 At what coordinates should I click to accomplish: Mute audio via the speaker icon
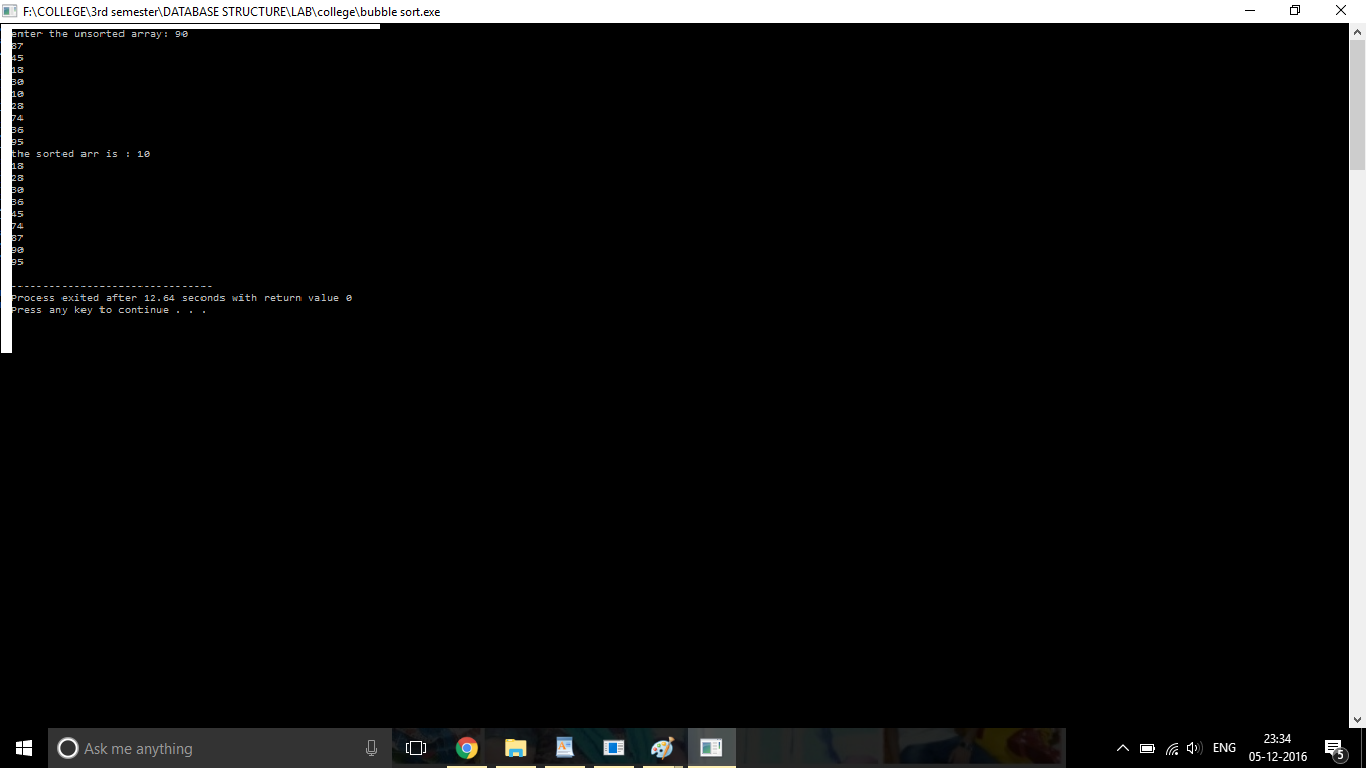tap(1194, 748)
